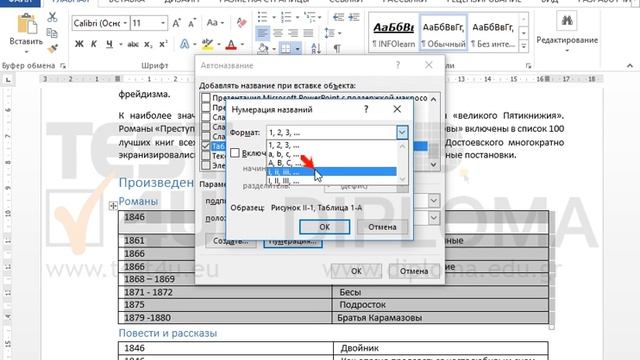Open the Редактирование binoculars icon
This screenshot has height=360, width=640.
click(567, 20)
